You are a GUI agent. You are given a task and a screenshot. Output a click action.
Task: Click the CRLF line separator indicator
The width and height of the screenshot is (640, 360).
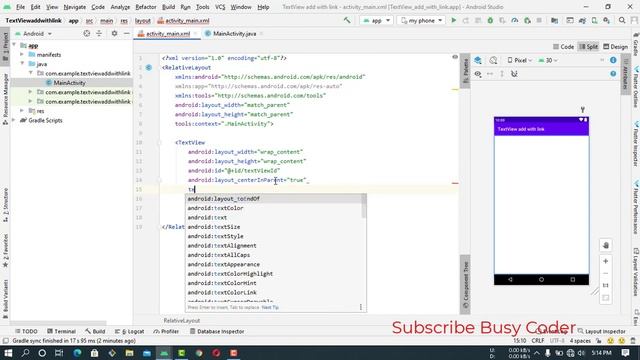coord(538,340)
